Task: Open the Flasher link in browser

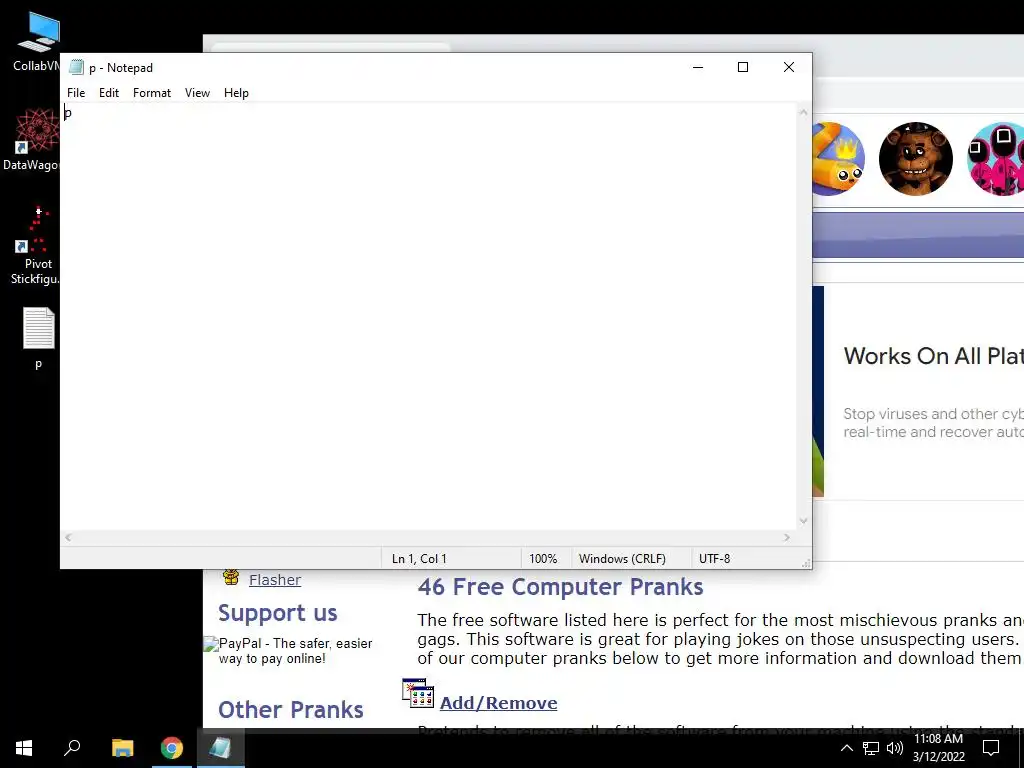Action: (x=275, y=580)
